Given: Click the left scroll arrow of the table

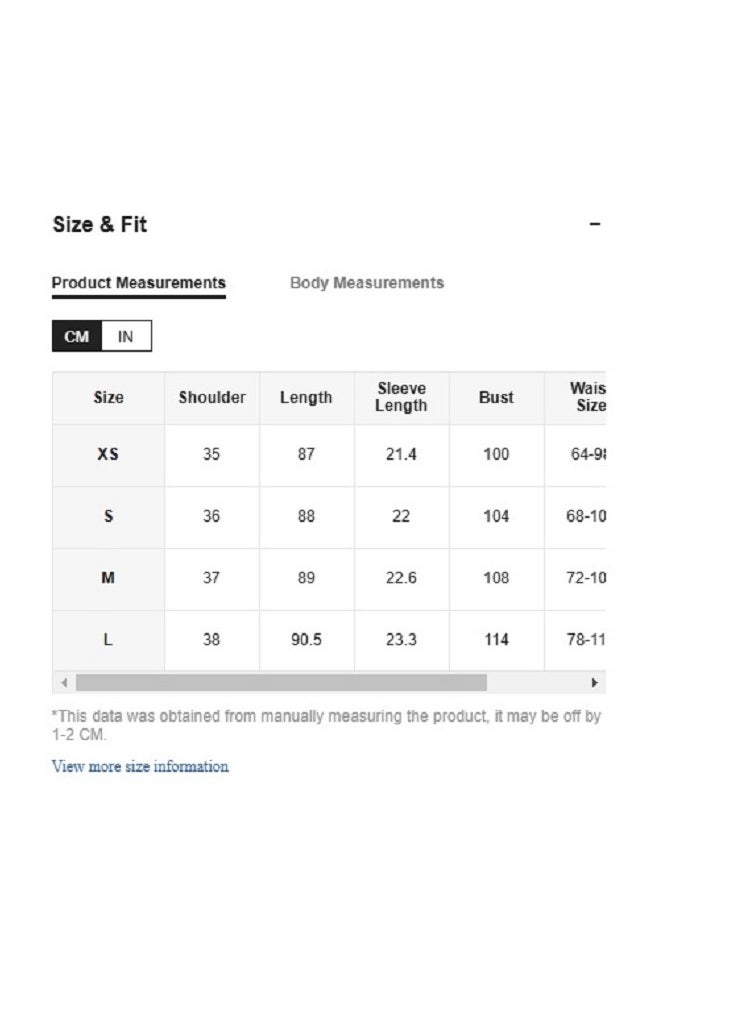Looking at the screenshot, I should point(64,682).
